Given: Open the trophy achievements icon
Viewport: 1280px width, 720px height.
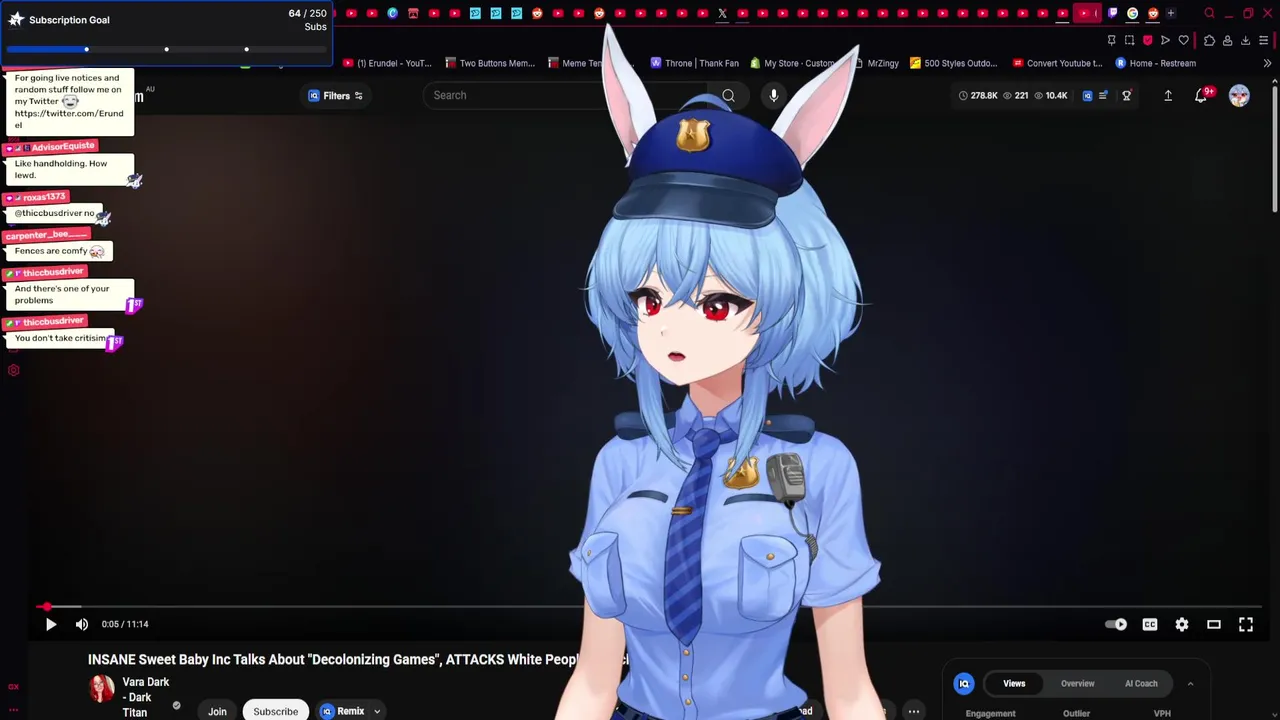Looking at the screenshot, I should [1127, 95].
